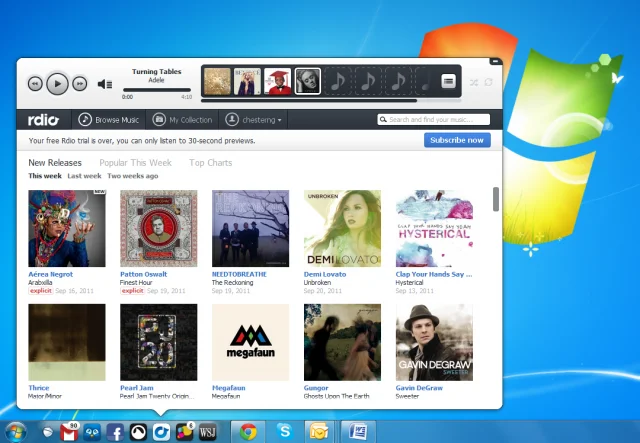Switch to the New Releases tab
Image resolution: width=640 pixels, height=443 pixels.
point(55,163)
